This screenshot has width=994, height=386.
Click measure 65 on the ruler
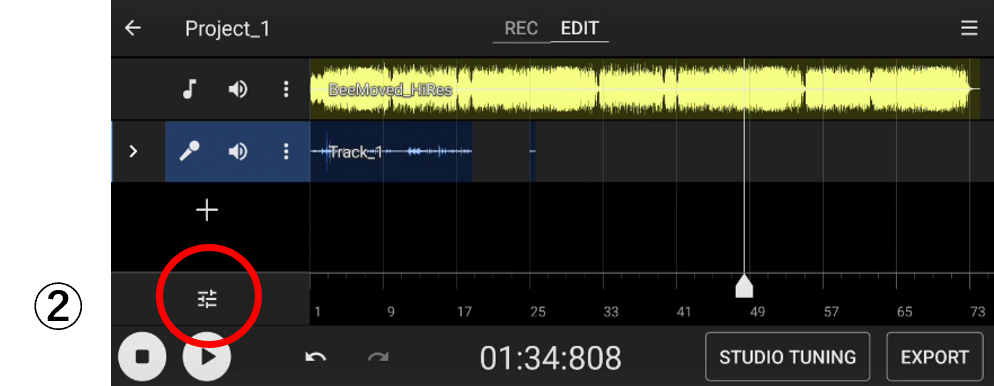pos(905,312)
